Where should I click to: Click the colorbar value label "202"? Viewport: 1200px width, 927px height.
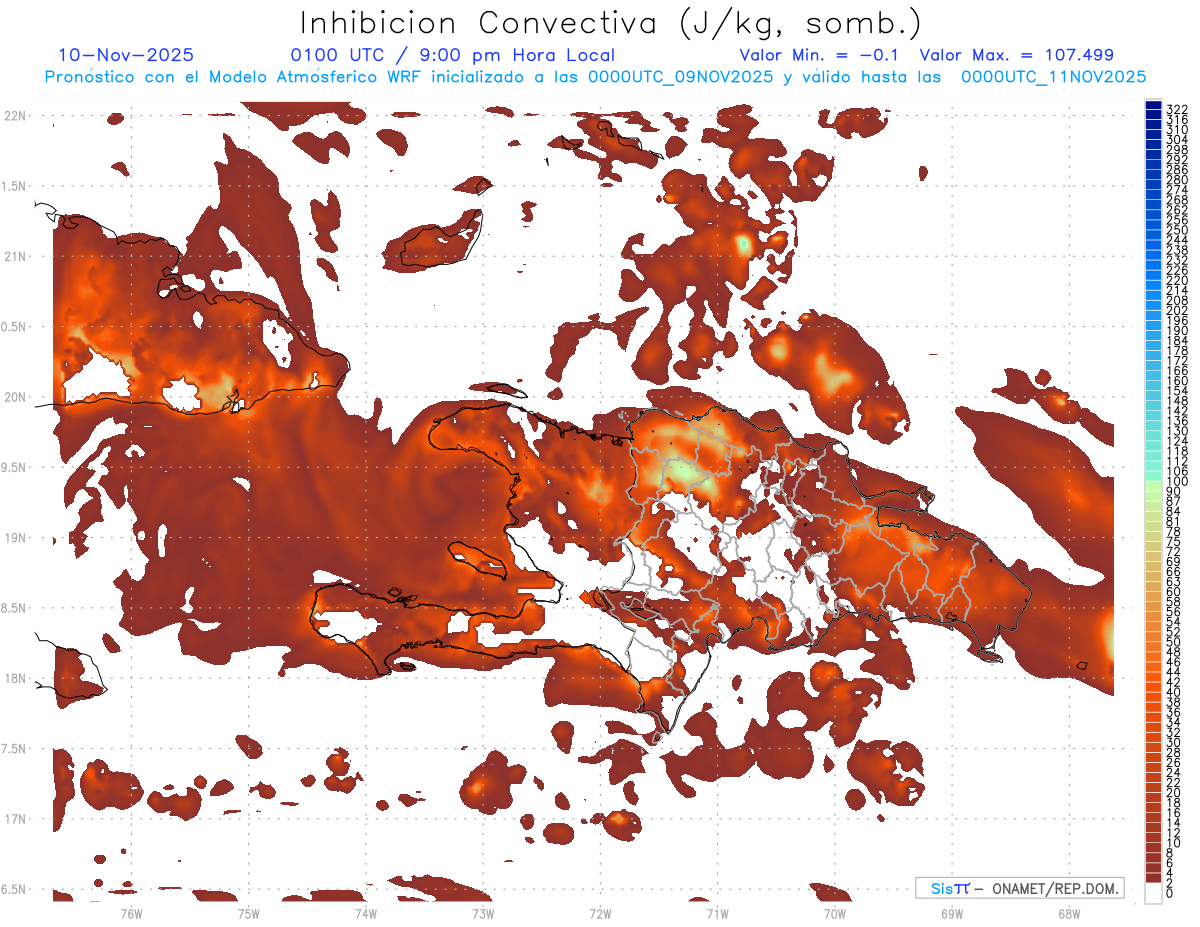1177,309
